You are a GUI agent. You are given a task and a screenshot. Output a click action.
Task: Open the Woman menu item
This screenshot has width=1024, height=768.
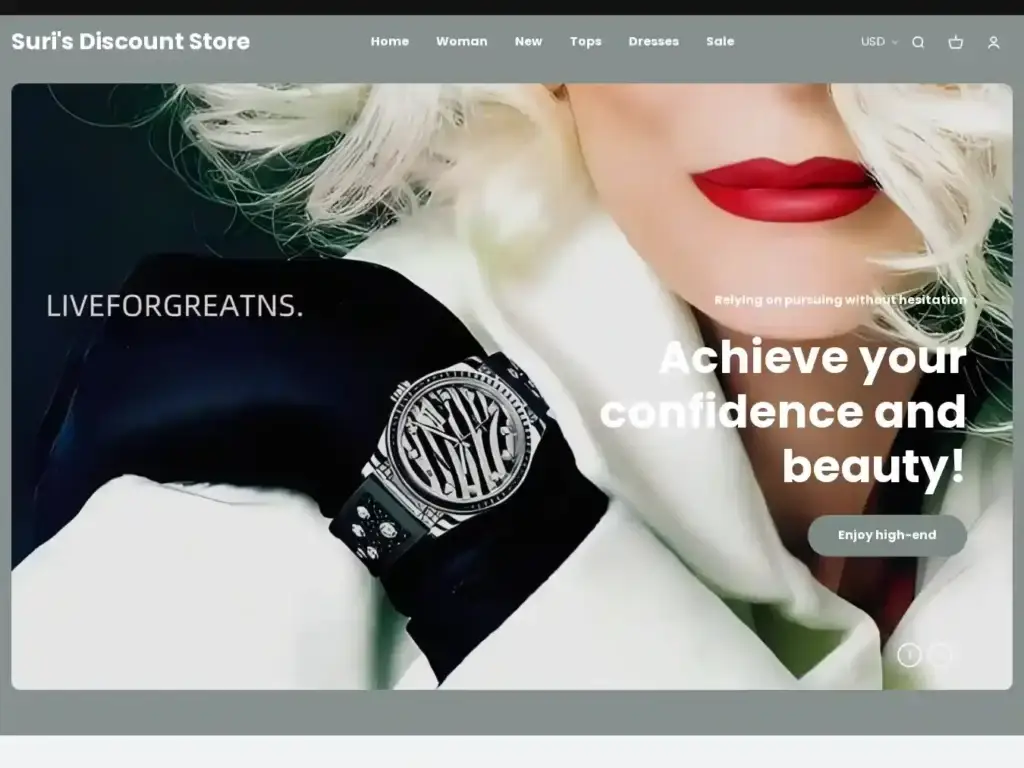[x=461, y=42]
